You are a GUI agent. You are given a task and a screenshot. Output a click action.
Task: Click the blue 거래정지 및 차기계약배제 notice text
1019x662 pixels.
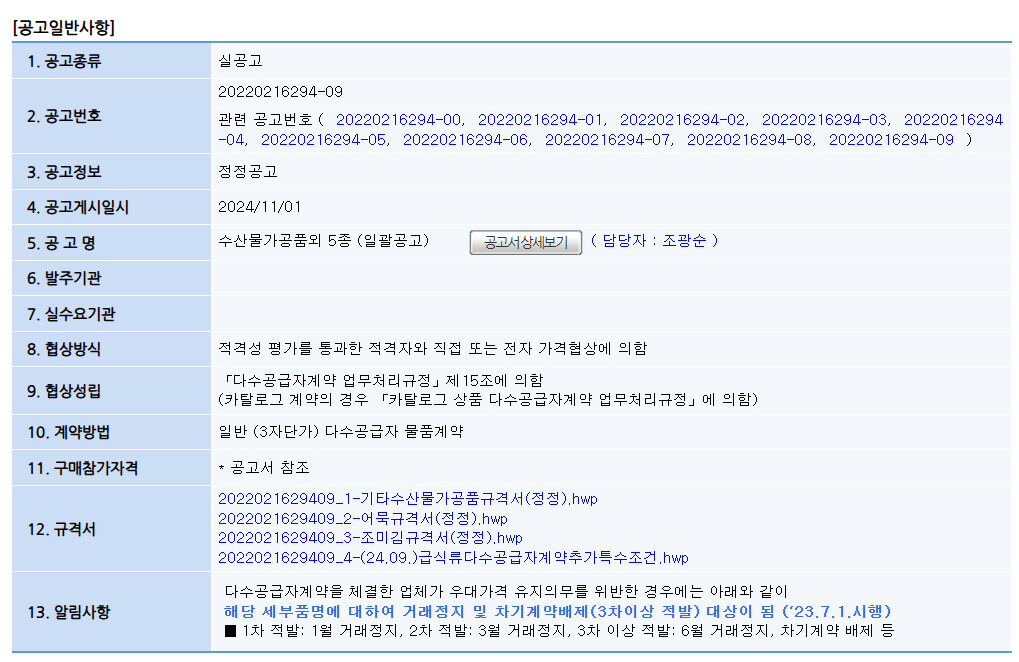pos(557,611)
